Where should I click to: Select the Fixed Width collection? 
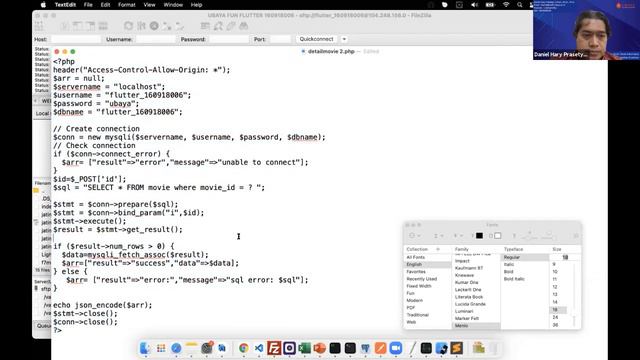tap(419, 286)
